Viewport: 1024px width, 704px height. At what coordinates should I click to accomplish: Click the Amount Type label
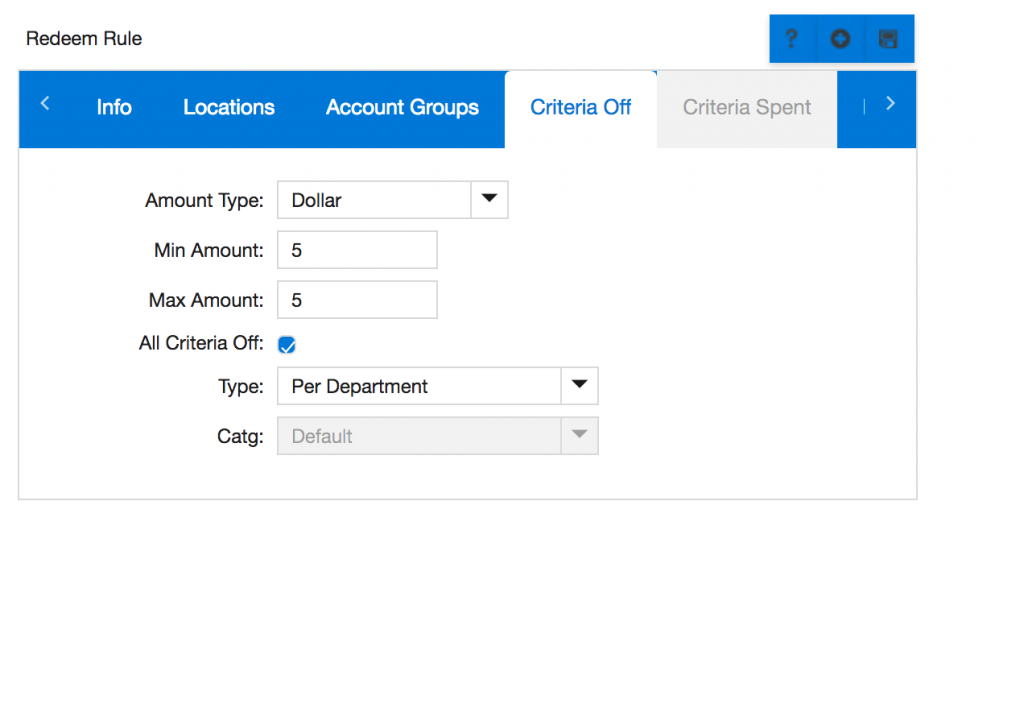coord(204,200)
